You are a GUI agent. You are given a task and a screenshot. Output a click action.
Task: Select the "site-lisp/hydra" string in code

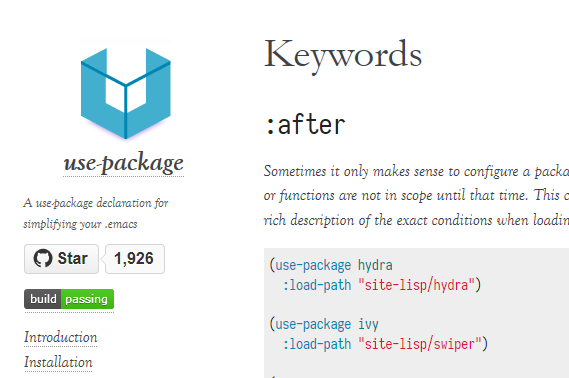pyautogui.click(x=416, y=285)
